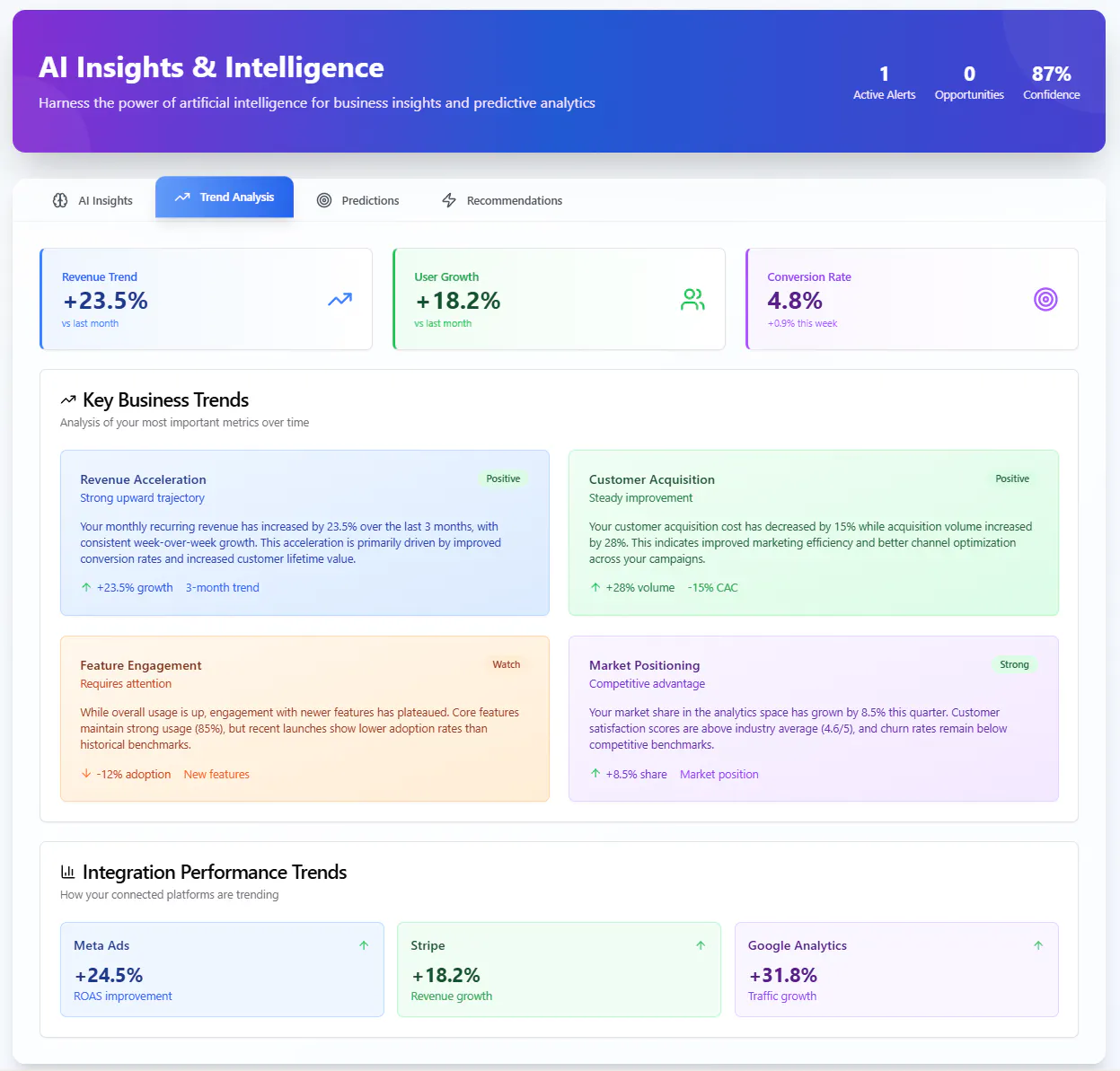The image size is (1120, 1071).
Task: Click the 'AI Insights & Intelligence' page heading
Action: click(211, 67)
